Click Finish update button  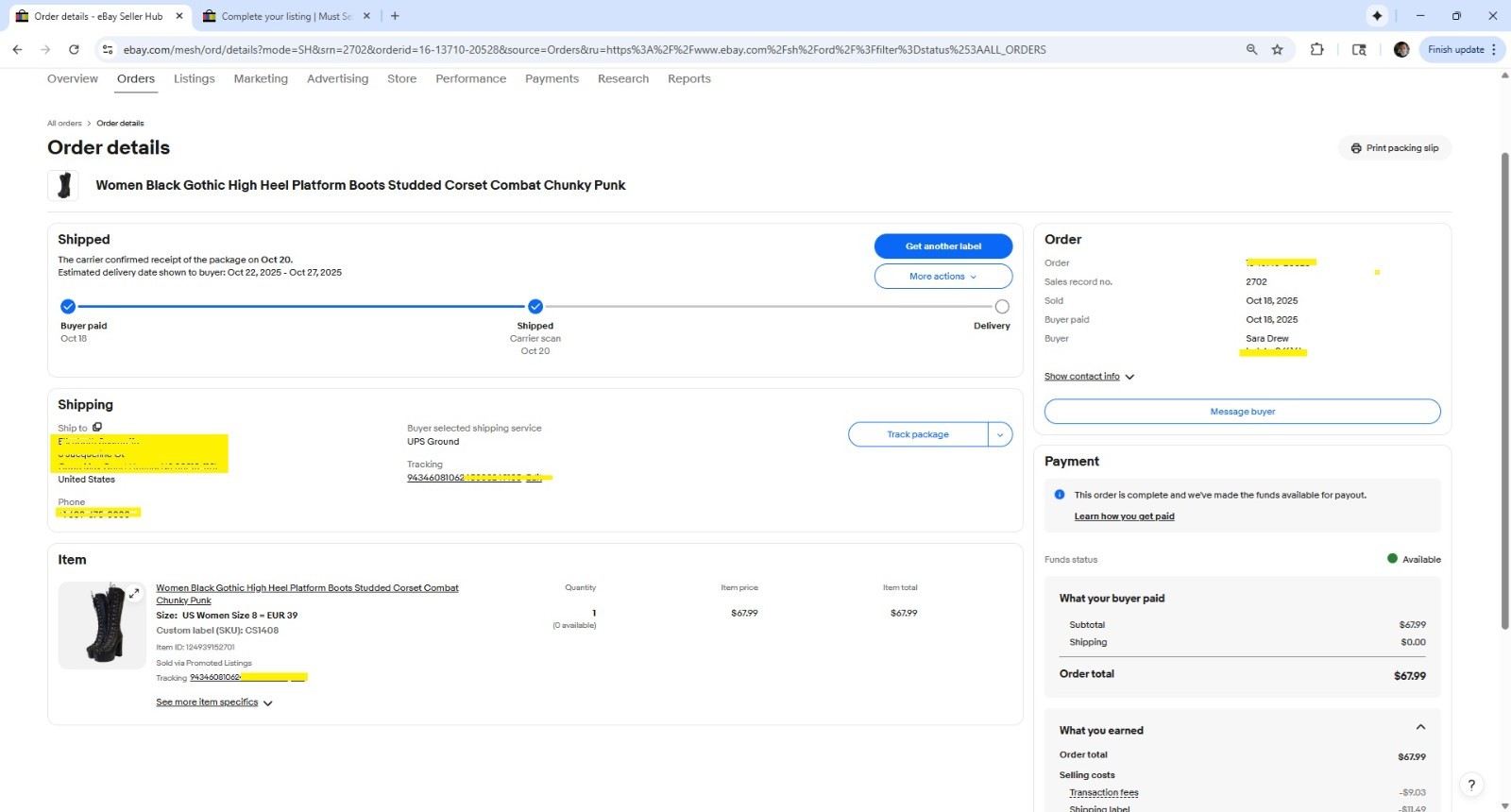(1462, 49)
